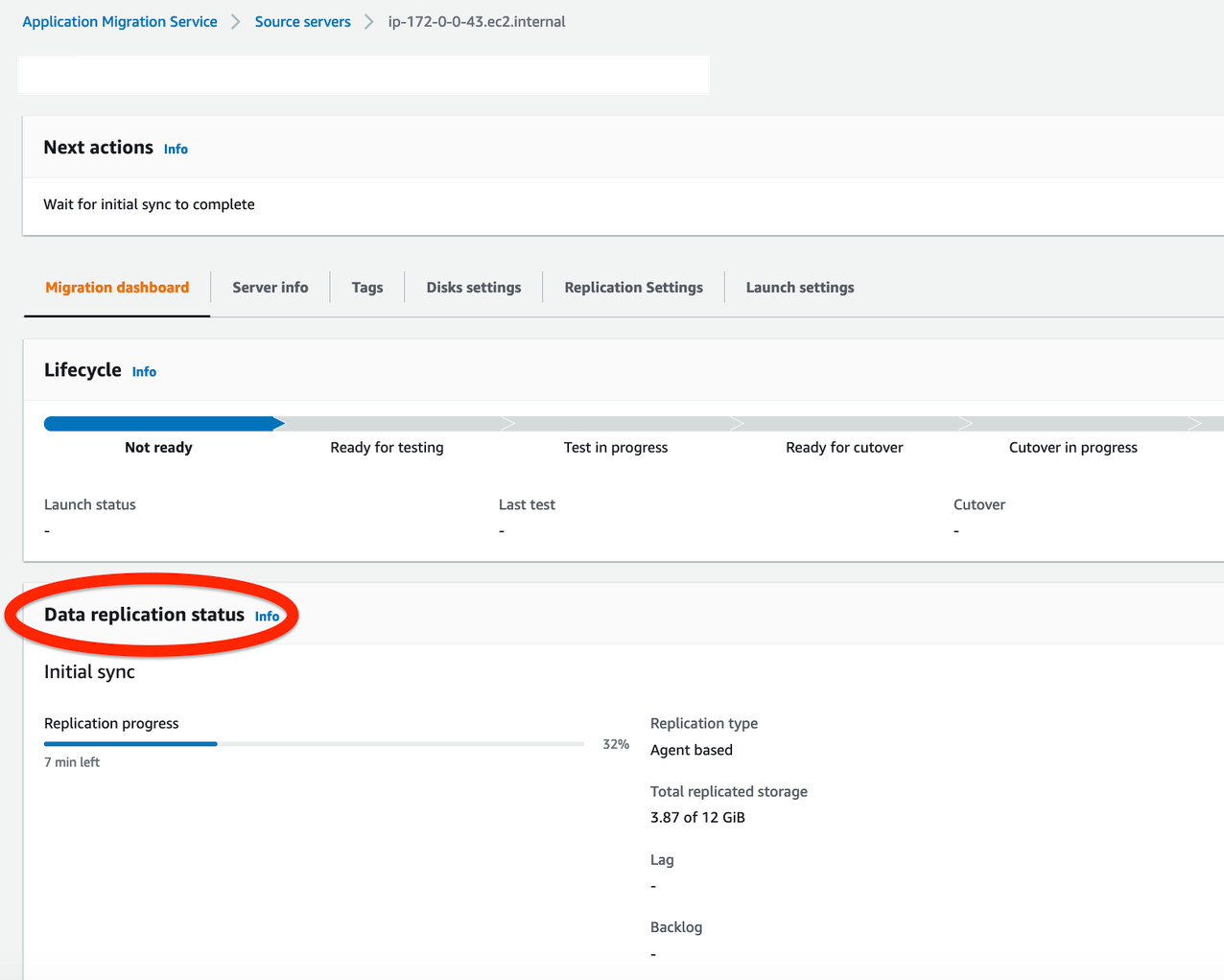
Task: Open the Tags tab
Action: point(367,287)
